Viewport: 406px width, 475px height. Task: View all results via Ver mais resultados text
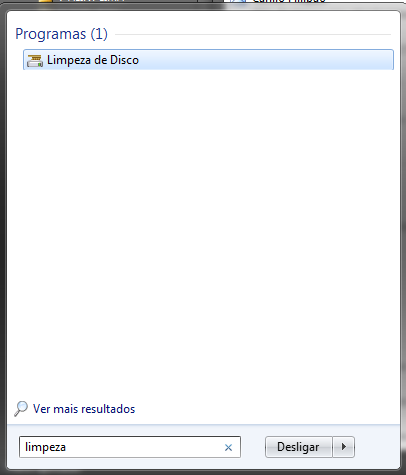pyautogui.click(x=84, y=409)
